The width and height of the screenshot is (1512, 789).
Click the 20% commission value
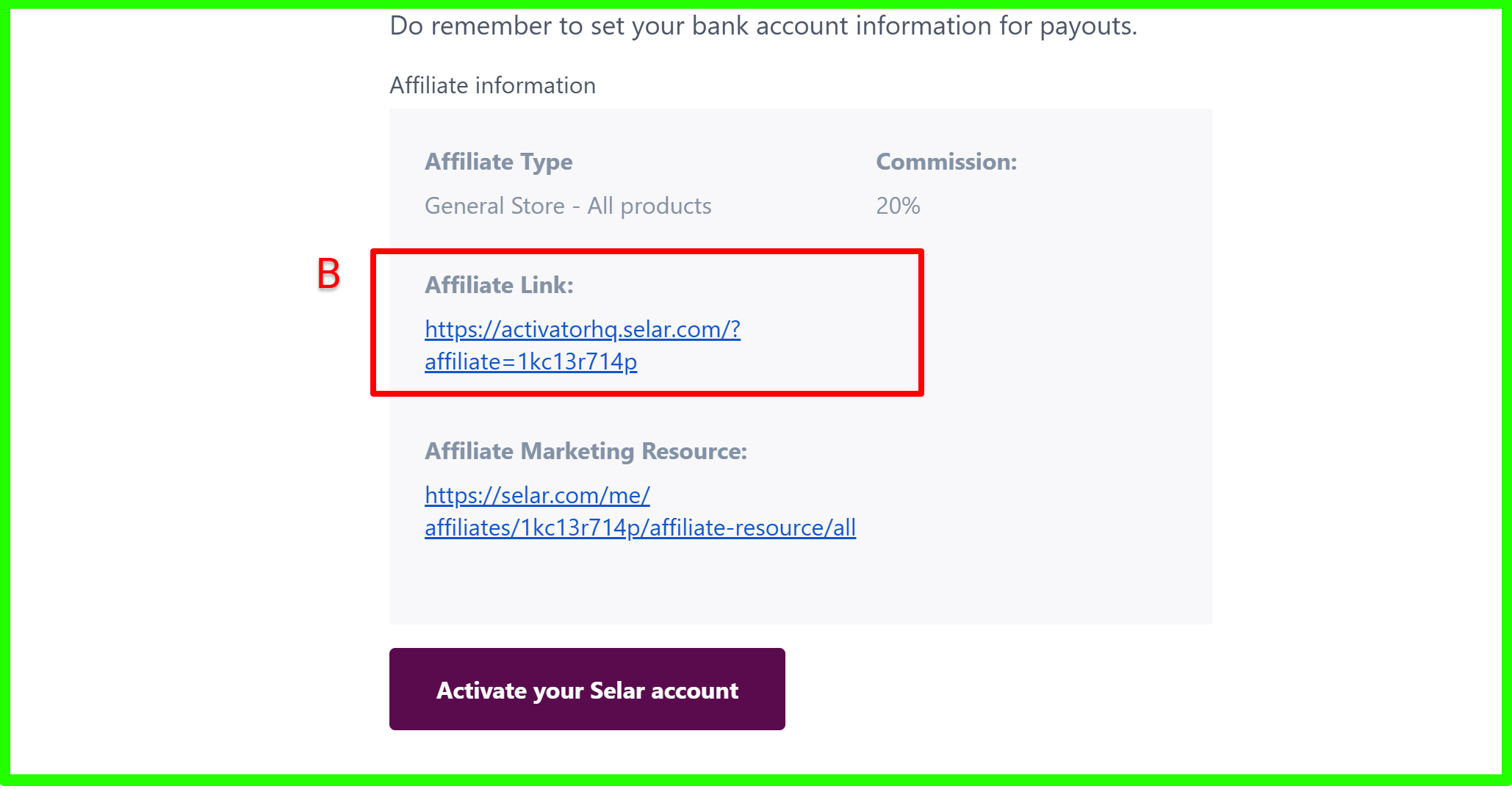tap(897, 206)
